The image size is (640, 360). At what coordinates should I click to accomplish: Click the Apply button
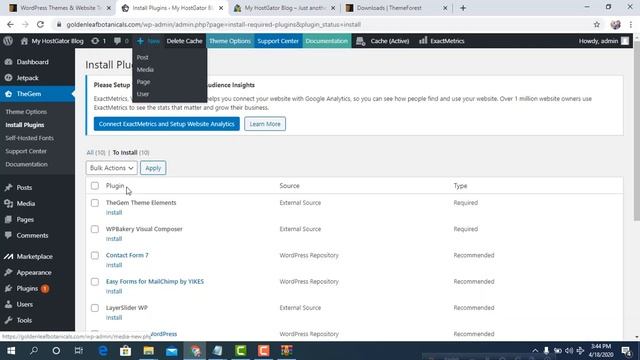tap(153, 168)
